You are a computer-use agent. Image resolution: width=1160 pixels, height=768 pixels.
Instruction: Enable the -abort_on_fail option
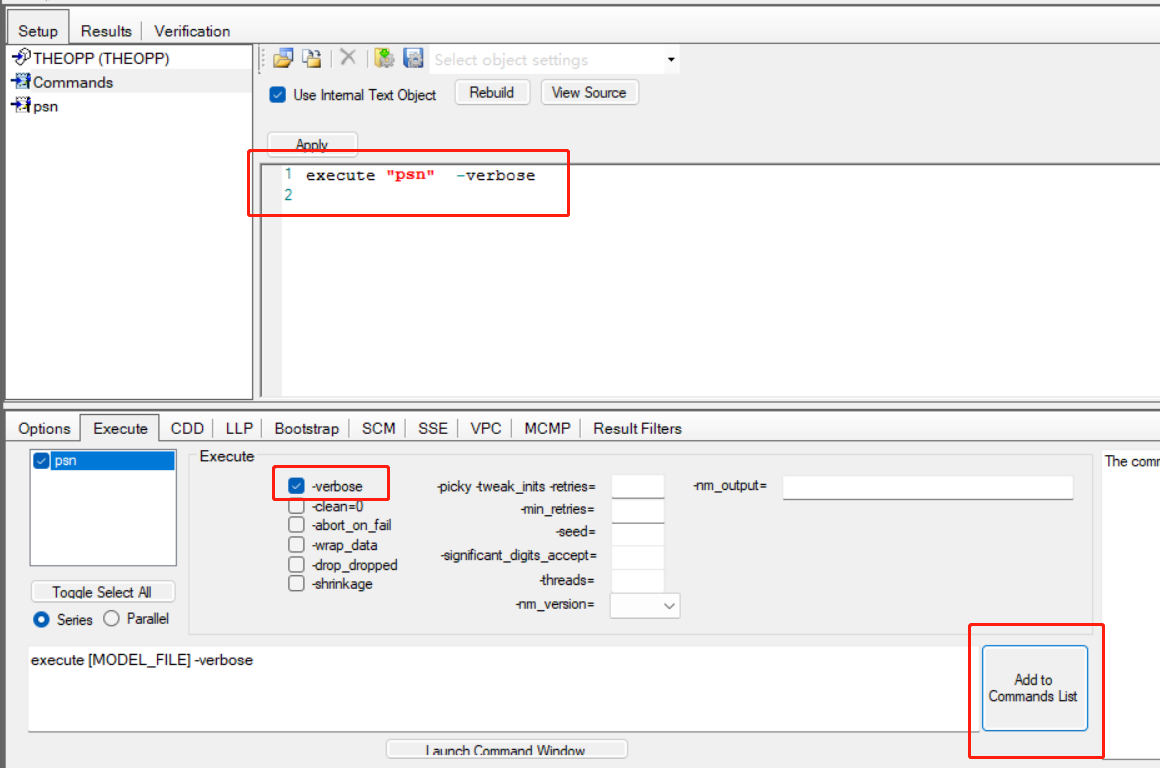296,525
